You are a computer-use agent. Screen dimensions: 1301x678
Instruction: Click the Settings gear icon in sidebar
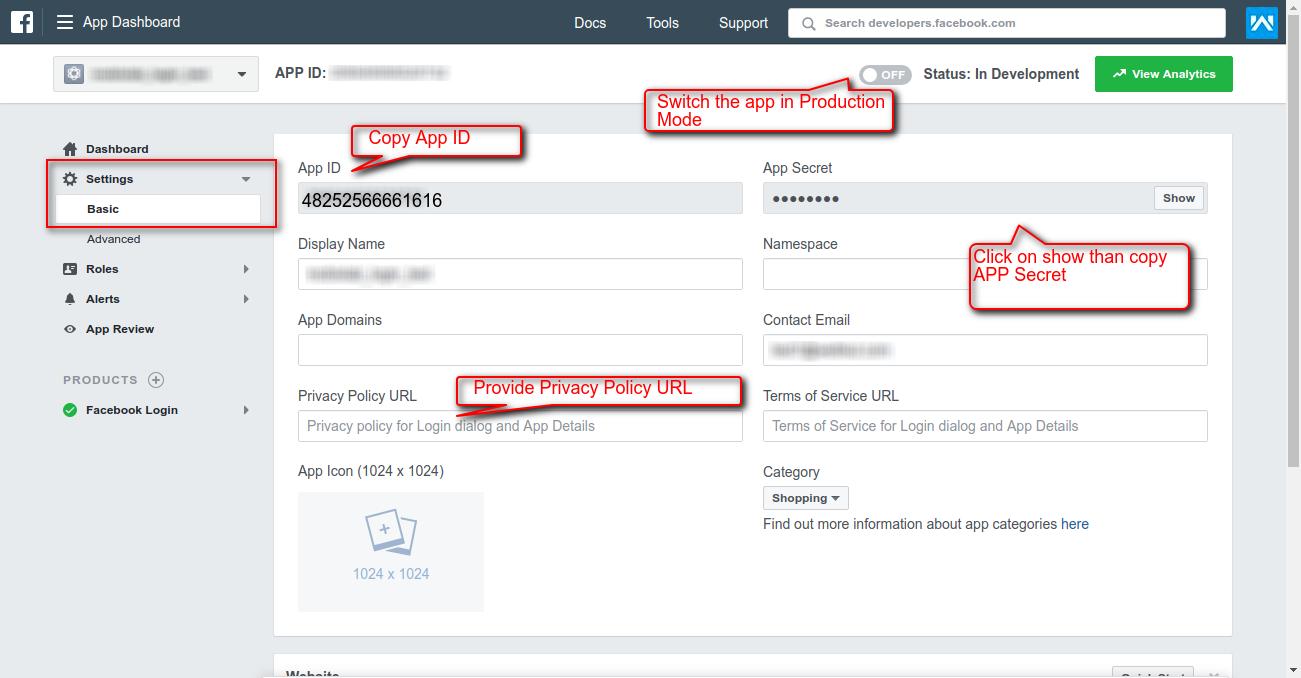(70, 179)
